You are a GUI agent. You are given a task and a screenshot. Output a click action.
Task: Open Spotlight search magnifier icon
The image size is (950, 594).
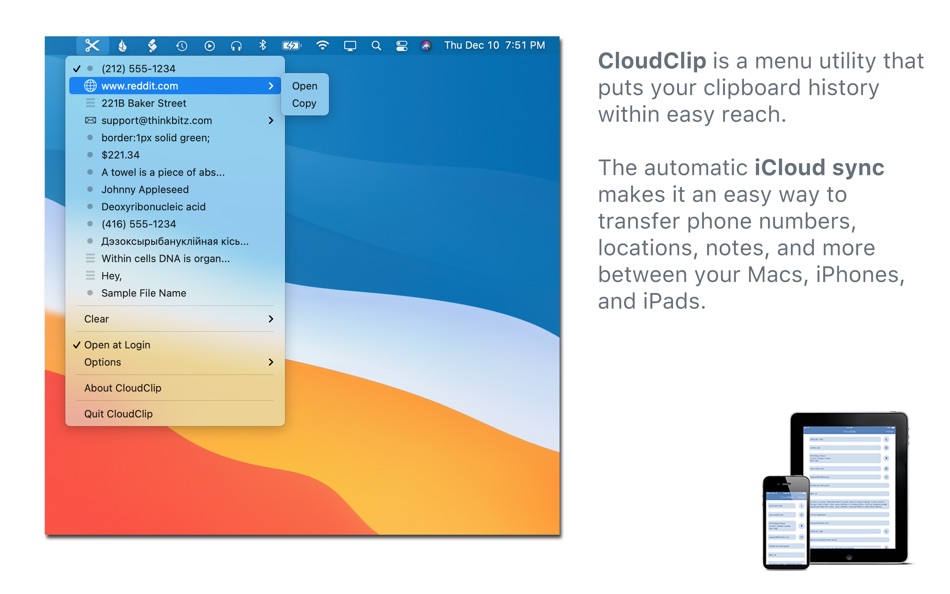click(376, 45)
